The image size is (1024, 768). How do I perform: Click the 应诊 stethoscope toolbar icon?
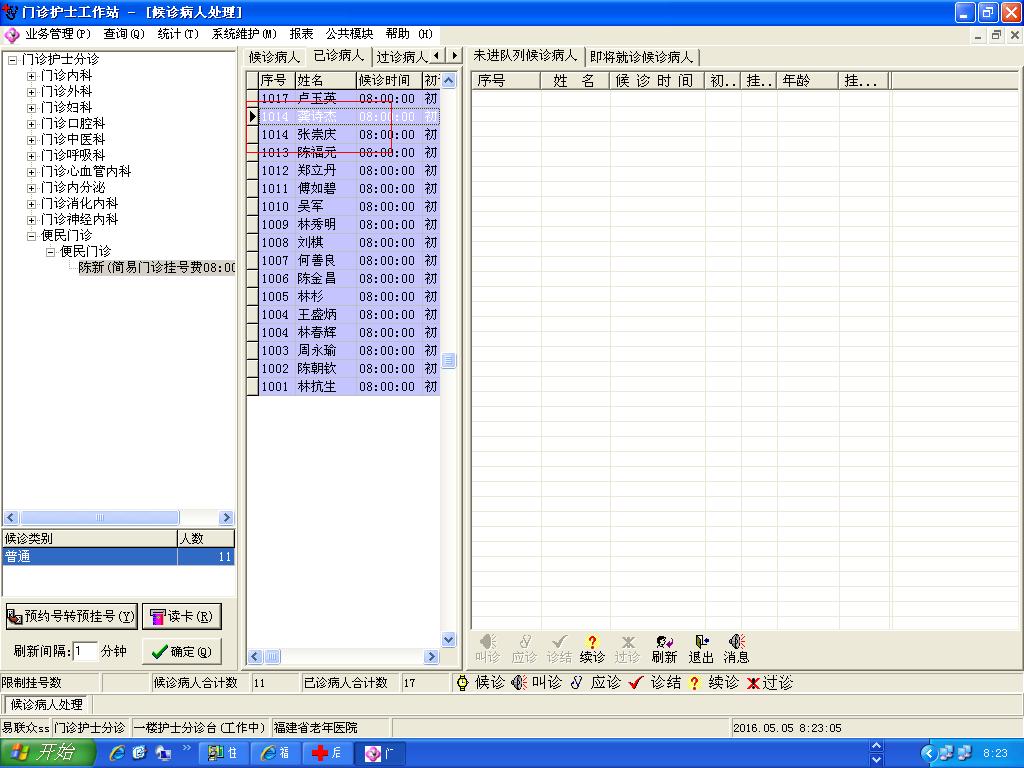(x=524, y=648)
